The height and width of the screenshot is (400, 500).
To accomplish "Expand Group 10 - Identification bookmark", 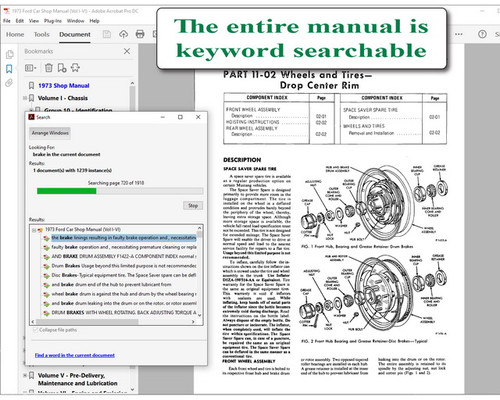I will (31, 110).
